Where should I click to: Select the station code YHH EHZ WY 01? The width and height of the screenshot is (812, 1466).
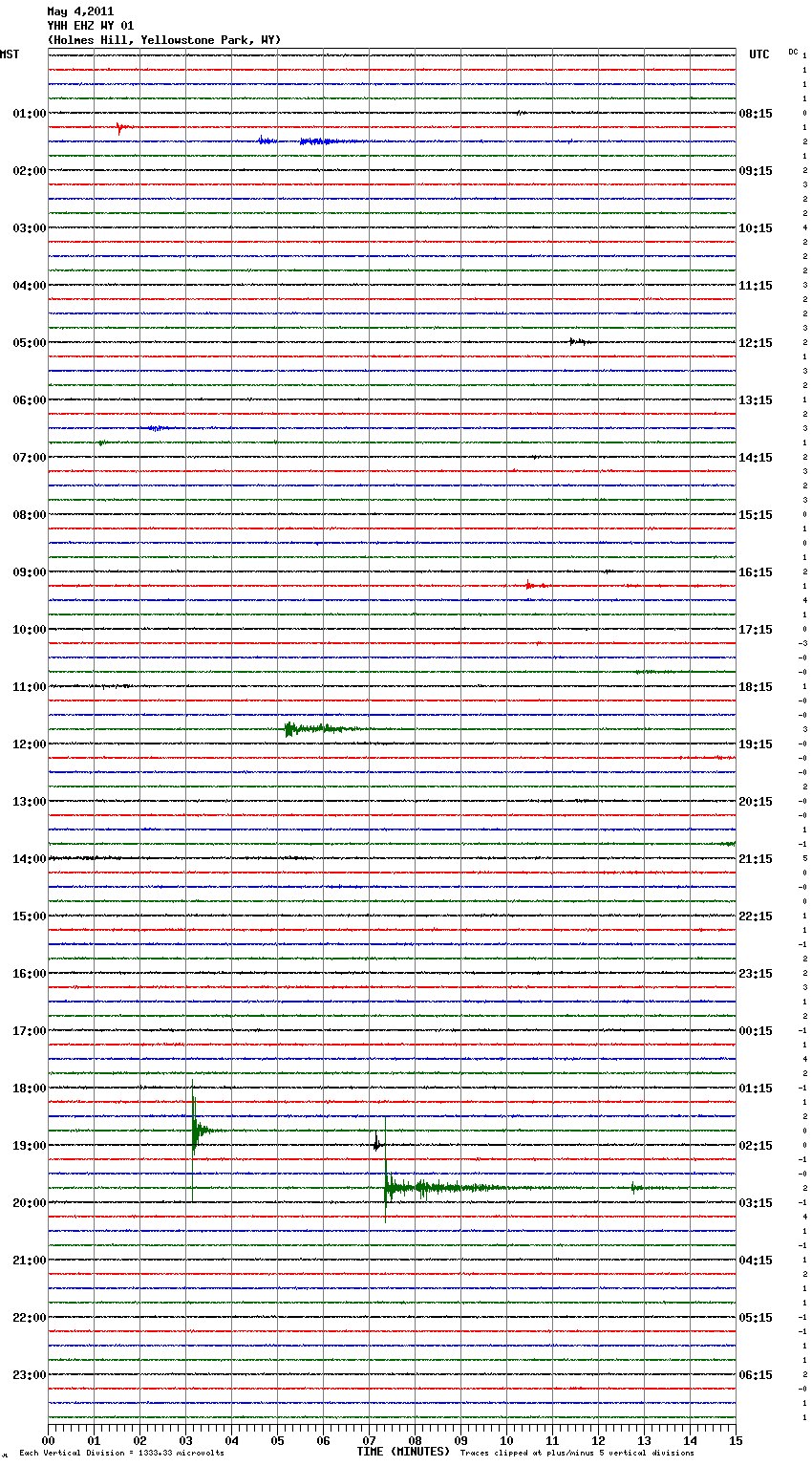(91, 26)
